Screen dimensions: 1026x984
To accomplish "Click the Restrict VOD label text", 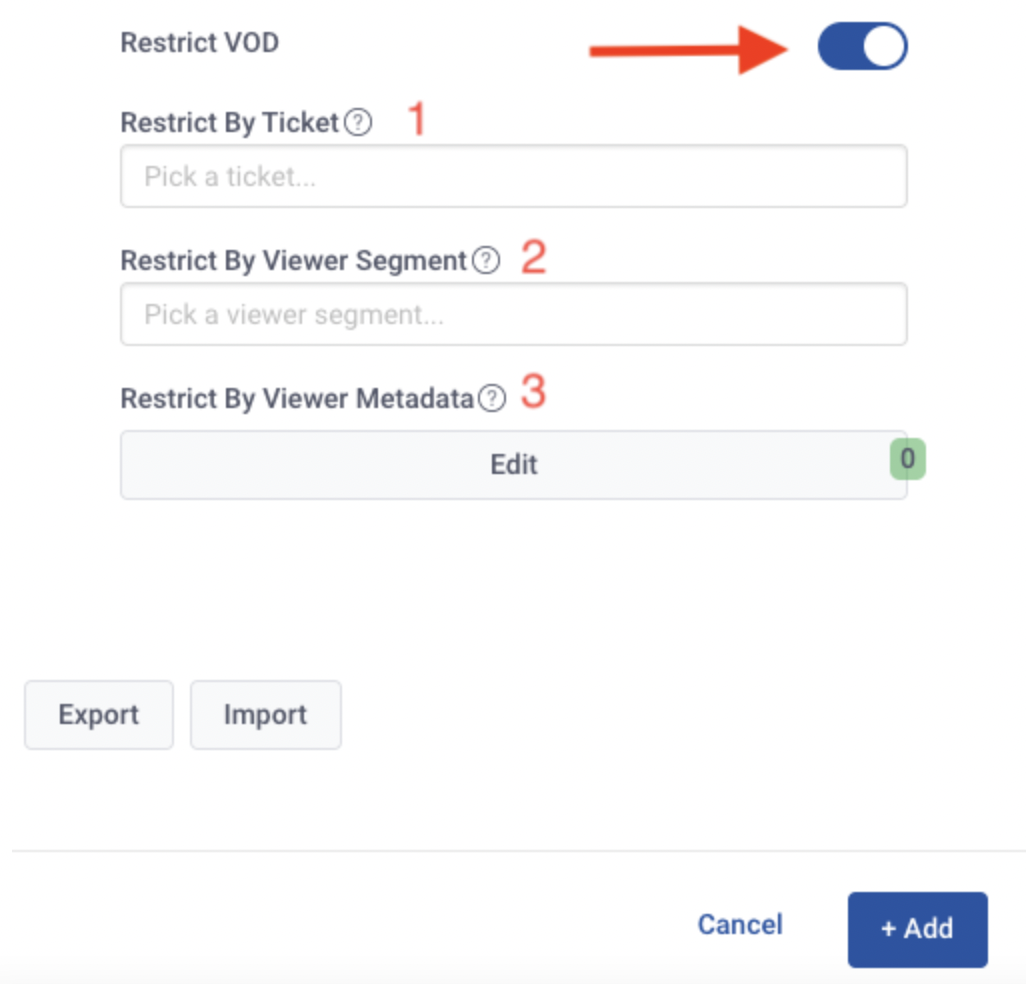I will (x=200, y=43).
